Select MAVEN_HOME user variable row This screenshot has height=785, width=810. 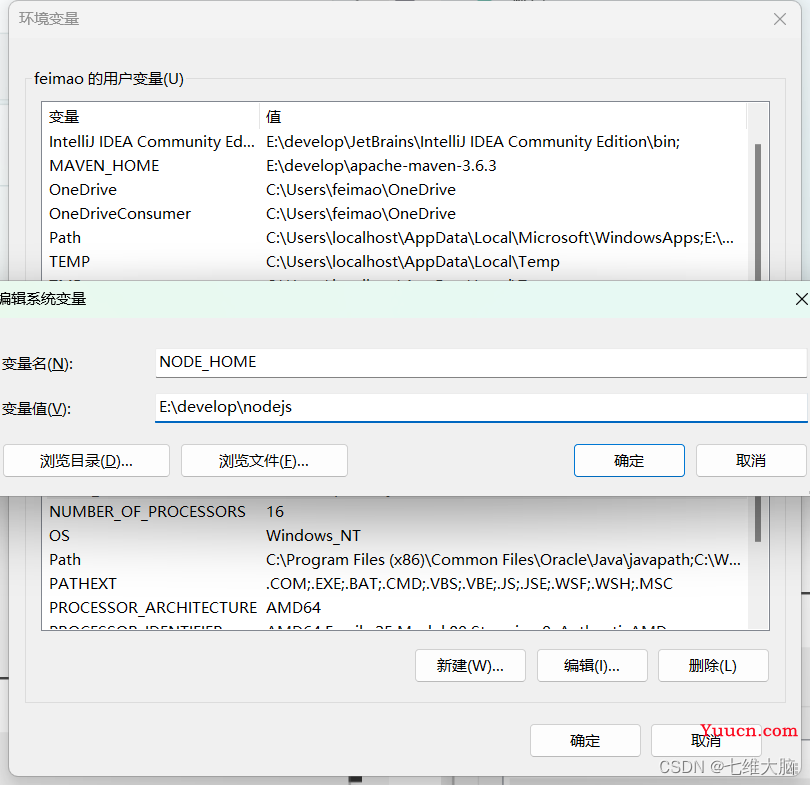coord(394,166)
